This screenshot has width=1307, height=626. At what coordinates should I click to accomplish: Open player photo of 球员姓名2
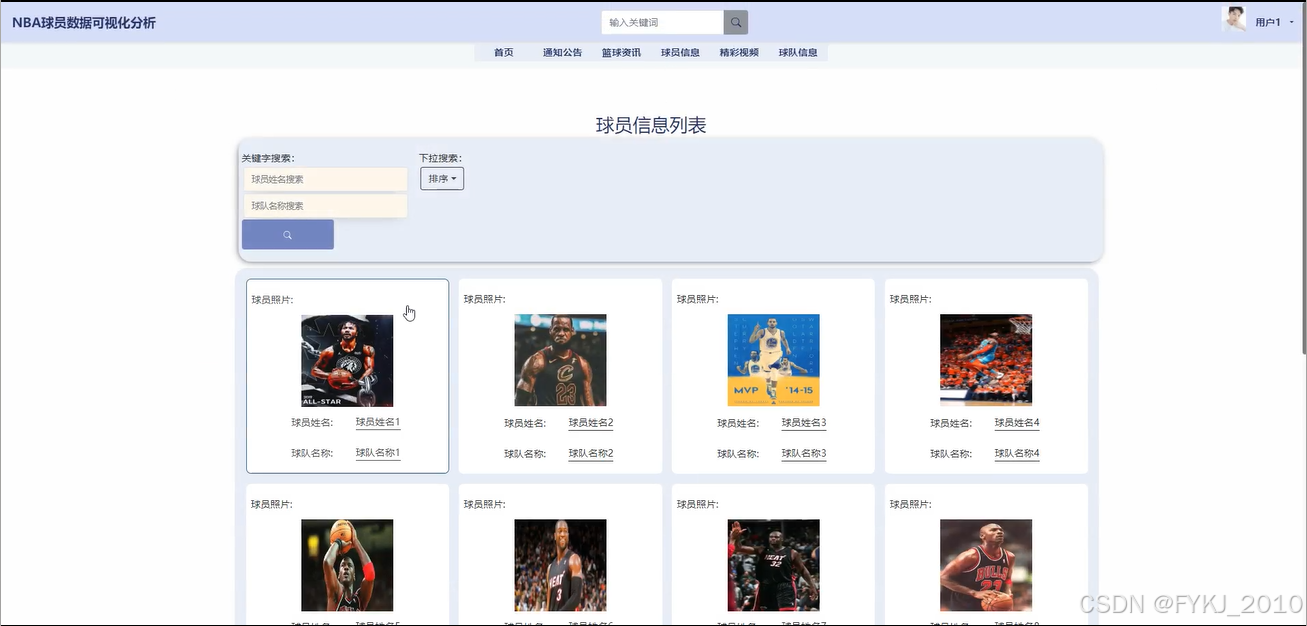pyautogui.click(x=560, y=360)
